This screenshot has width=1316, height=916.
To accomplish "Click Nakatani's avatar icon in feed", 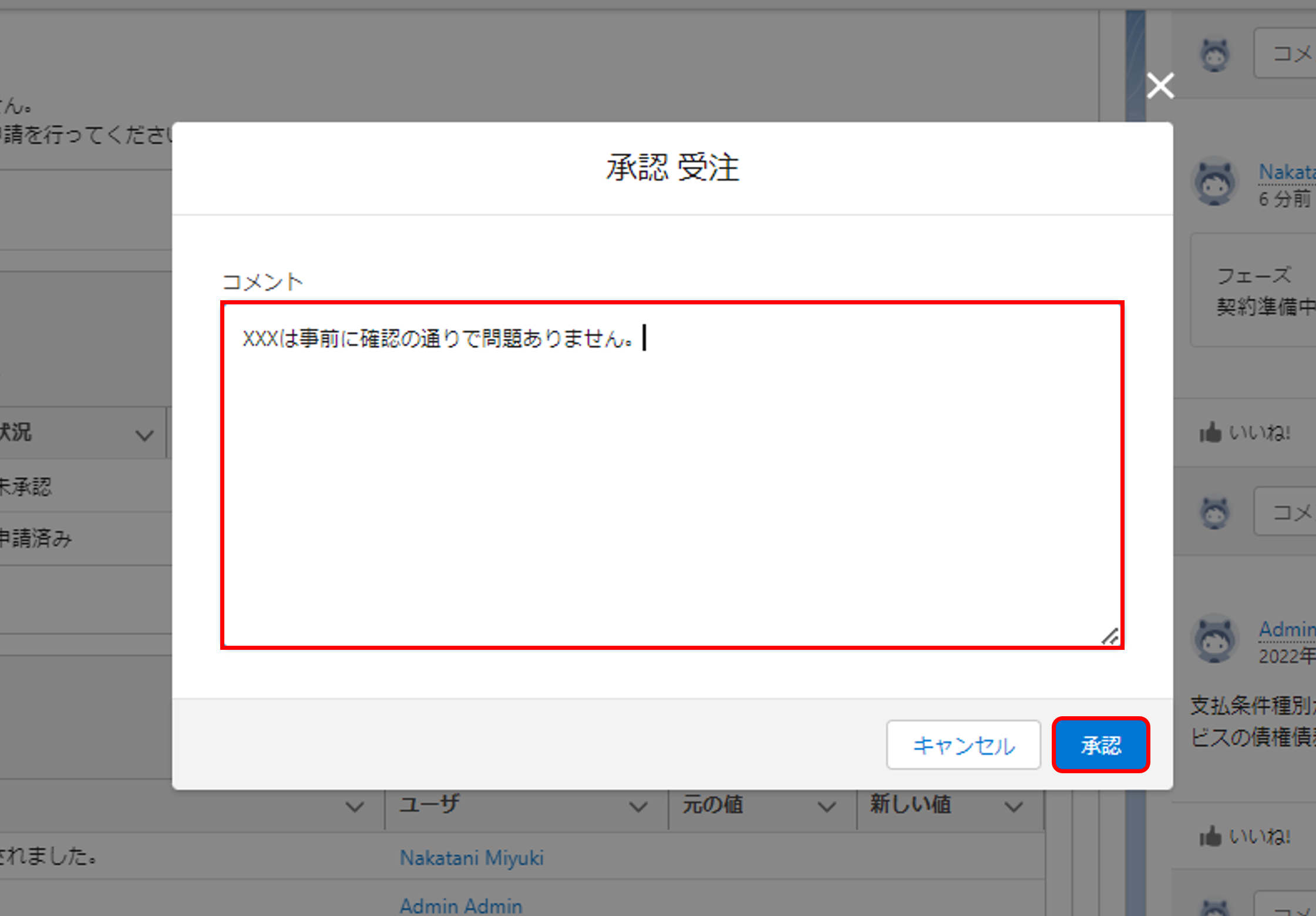I will 1214,182.
